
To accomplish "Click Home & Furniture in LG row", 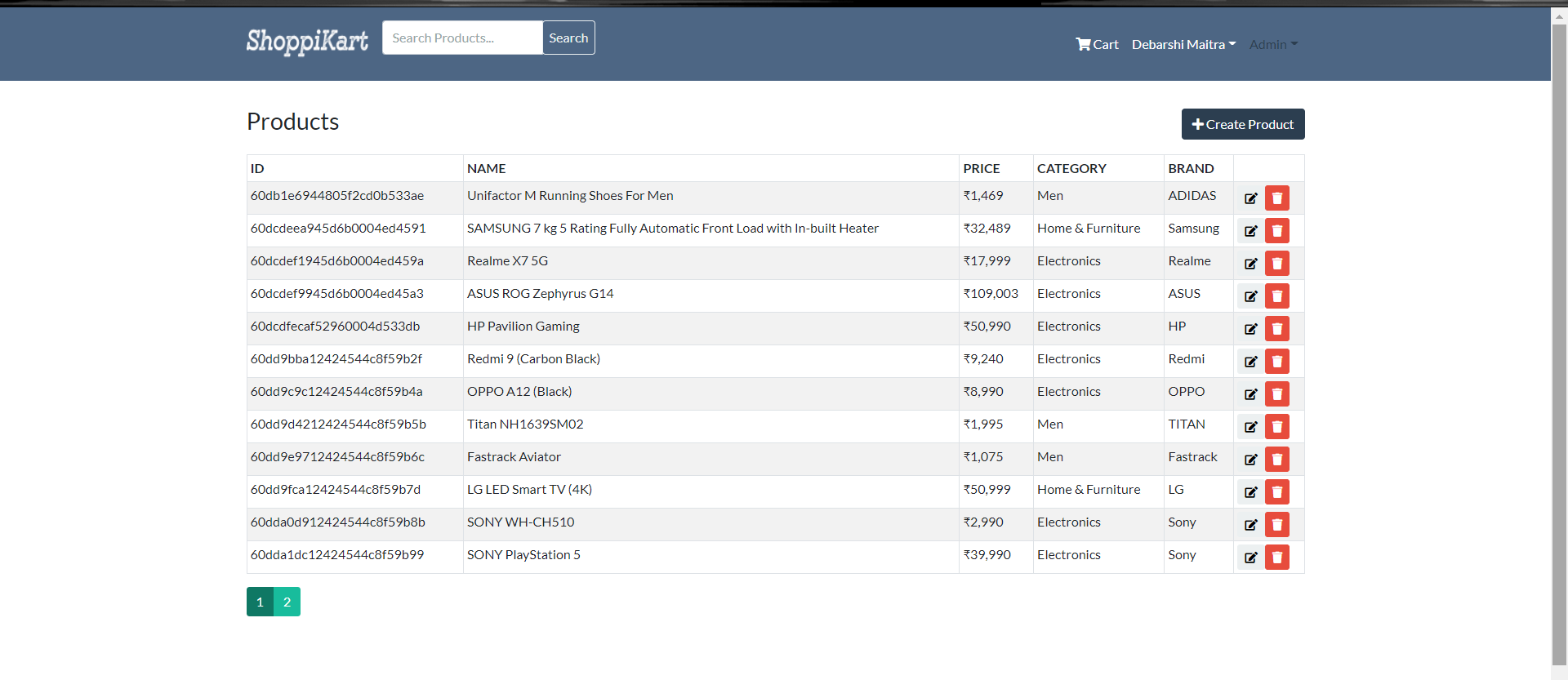I will tap(1089, 490).
